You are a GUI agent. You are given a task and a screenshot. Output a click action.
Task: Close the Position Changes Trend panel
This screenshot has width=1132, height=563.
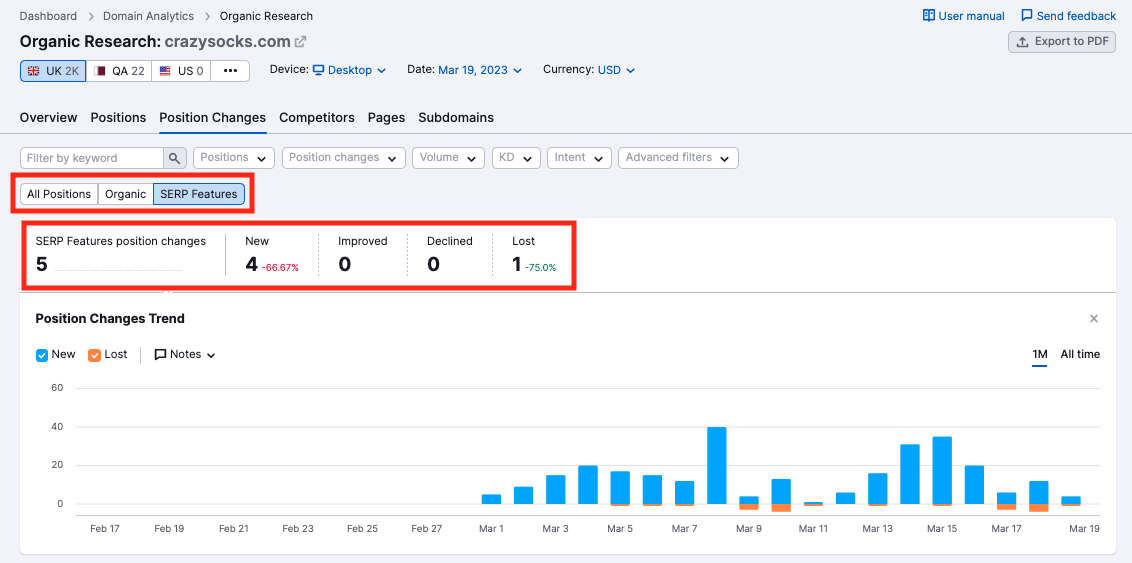coord(1094,318)
